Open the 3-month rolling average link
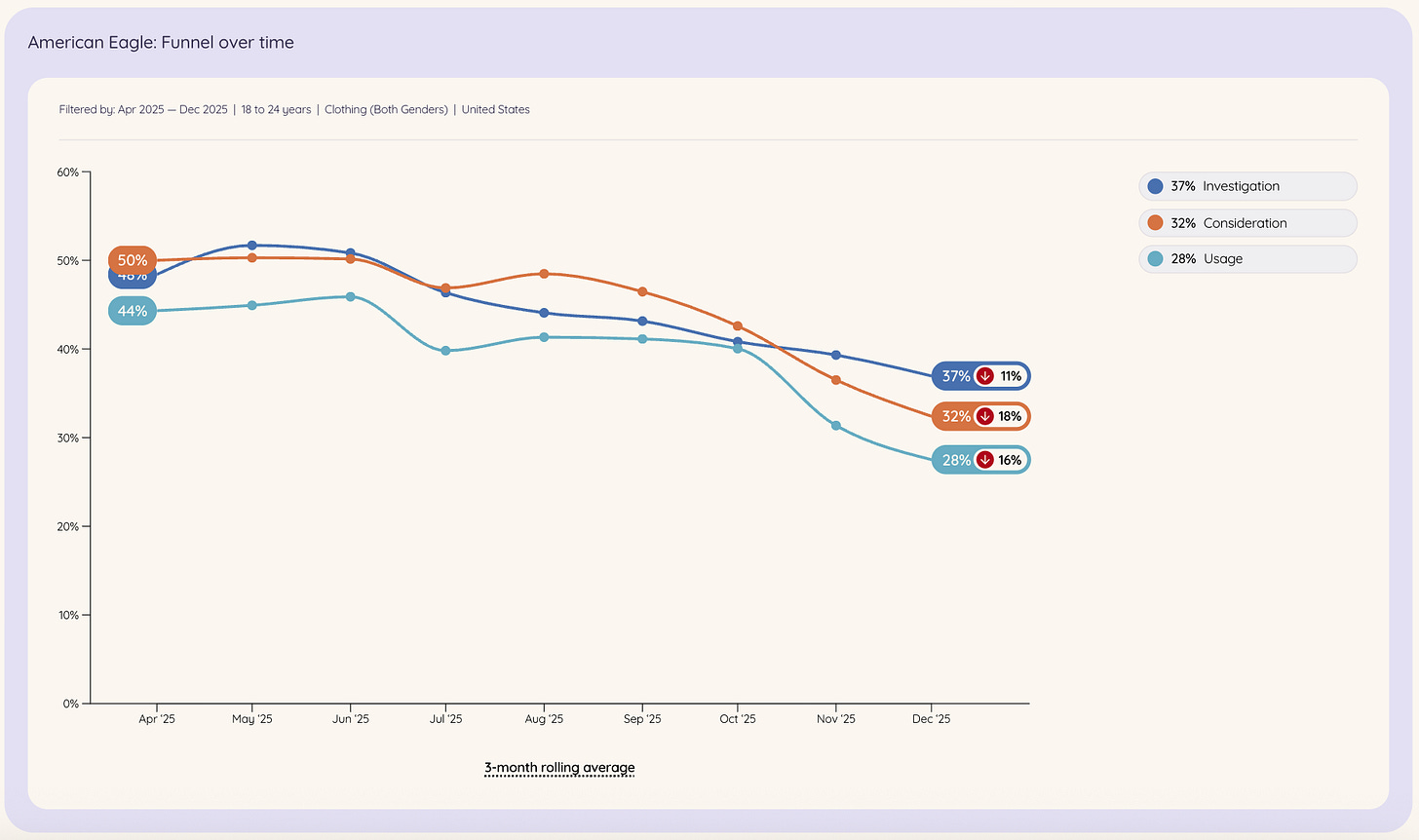This screenshot has height=840, width=1419. tap(559, 768)
